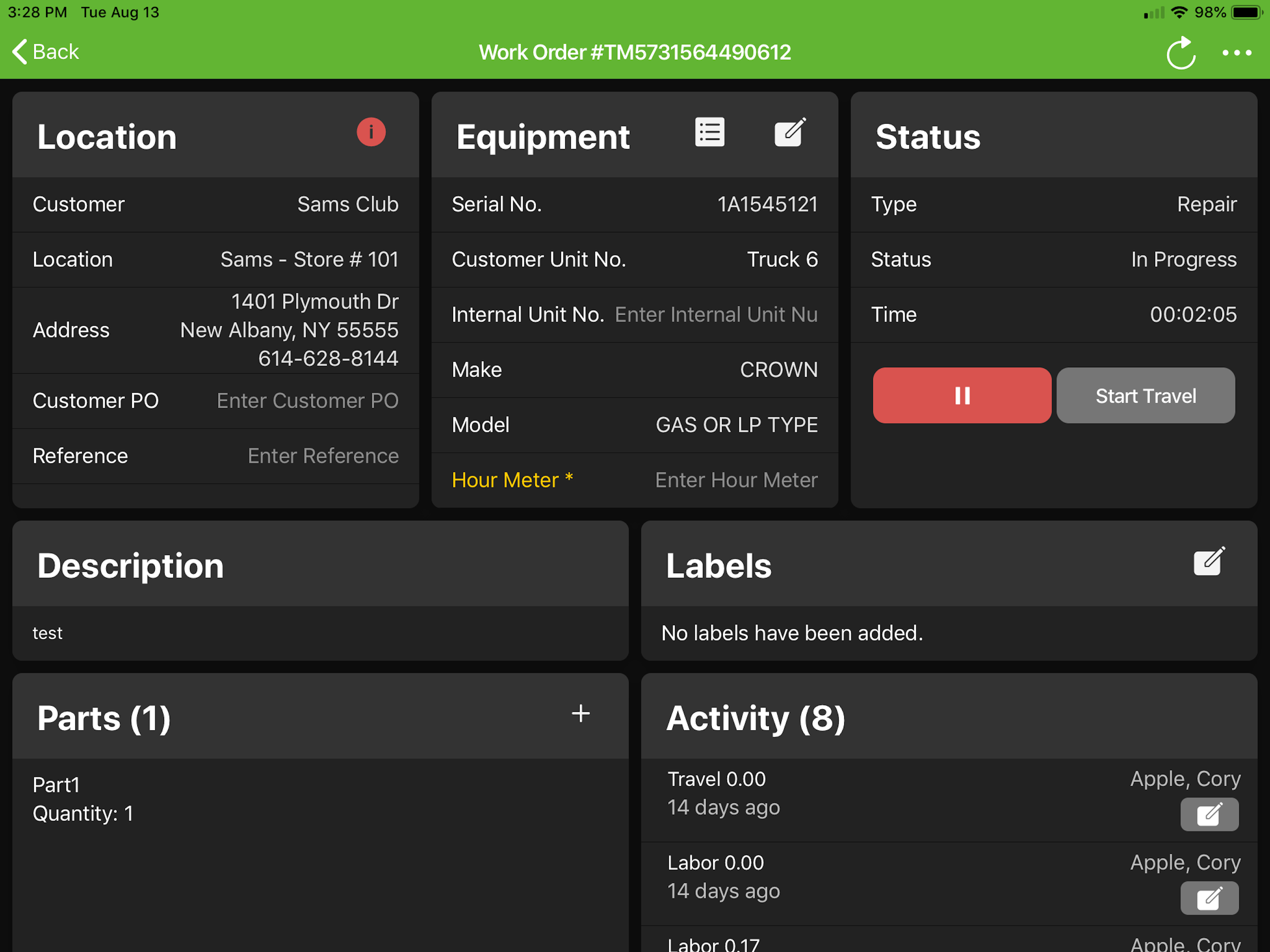Tap the CROWN make value
Image resolution: width=1270 pixels, height=952 pixels.
tap(779, 370)
